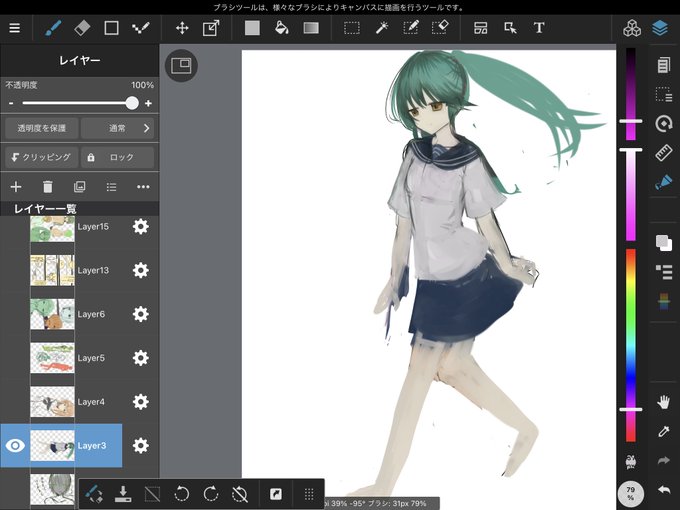Select the Bucket tool
The height and width of the screenshot is (510, 680).
(x=281, y=29)
